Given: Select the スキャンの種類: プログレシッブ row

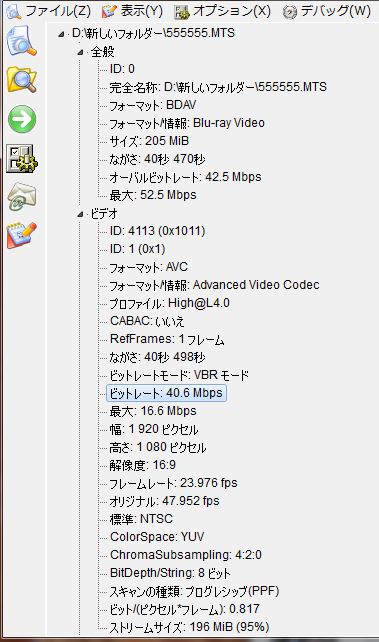Looking at the screenshot, I should (194, 591).
